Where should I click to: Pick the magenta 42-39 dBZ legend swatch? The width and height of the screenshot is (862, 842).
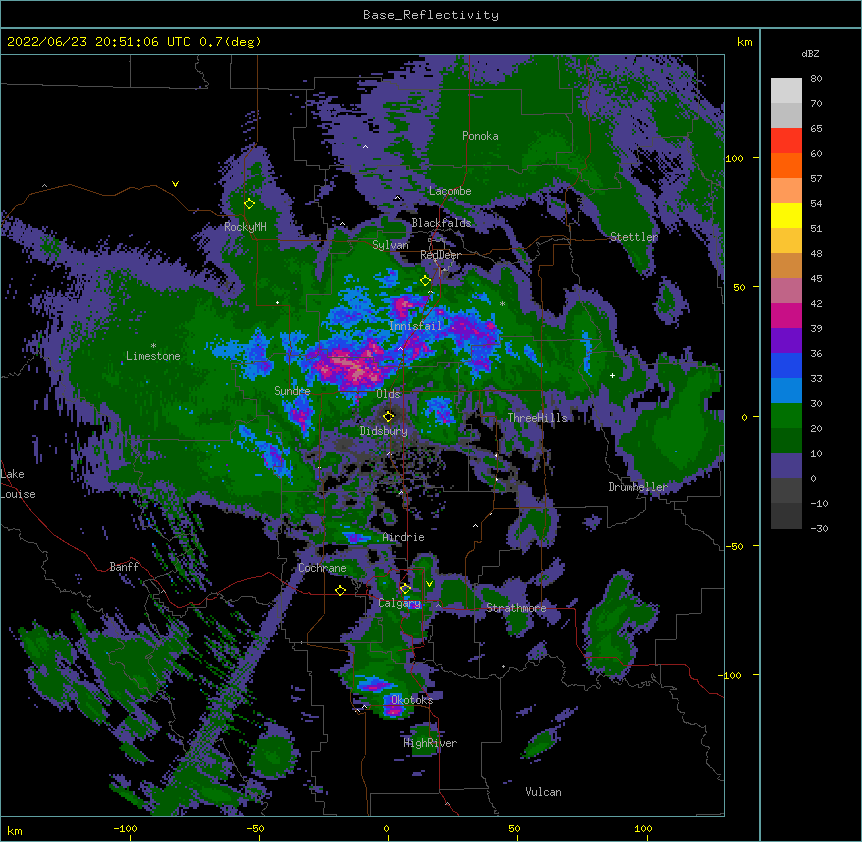[x=786, y=315]
